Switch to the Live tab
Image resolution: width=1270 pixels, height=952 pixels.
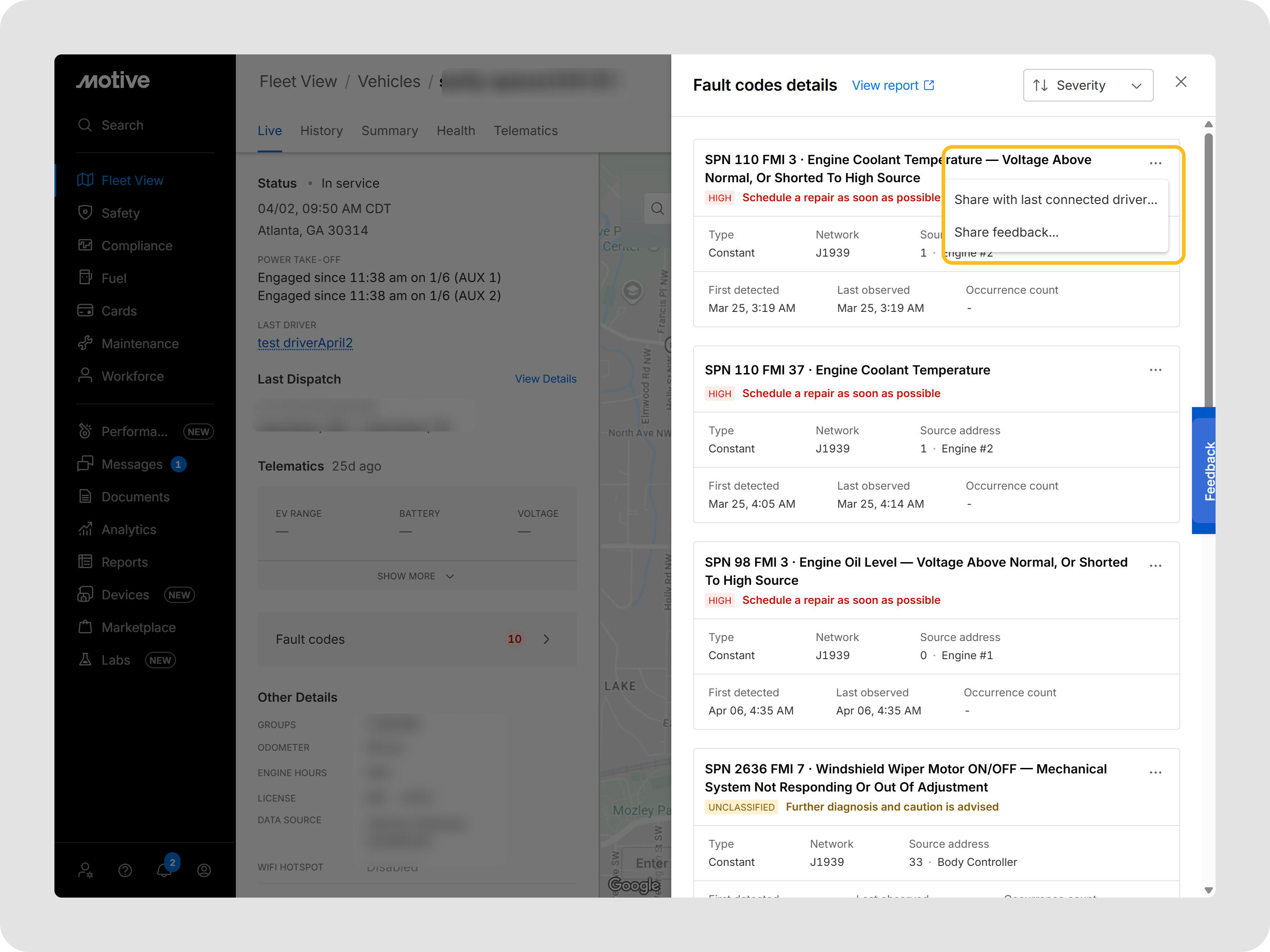[269, 131]
